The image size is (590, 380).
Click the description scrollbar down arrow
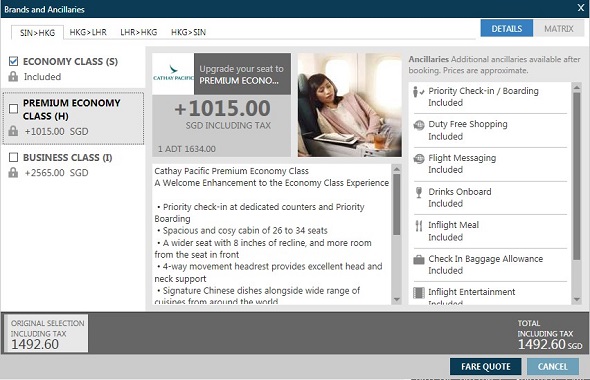coord(397,299)
